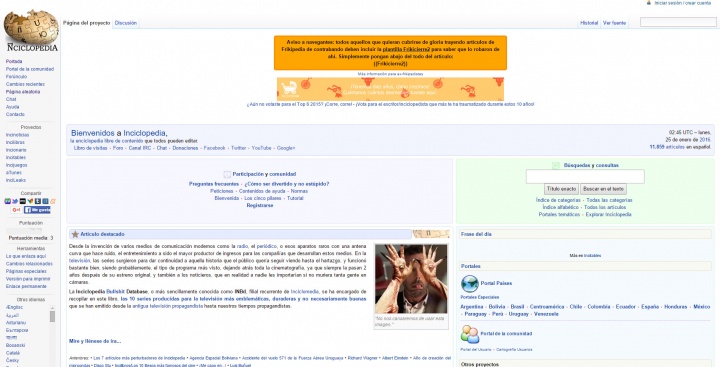This screenshot has height=367, width=720.
Task: Click 'Enlace permanente' in the sidebar
Action: coord(26,287)
